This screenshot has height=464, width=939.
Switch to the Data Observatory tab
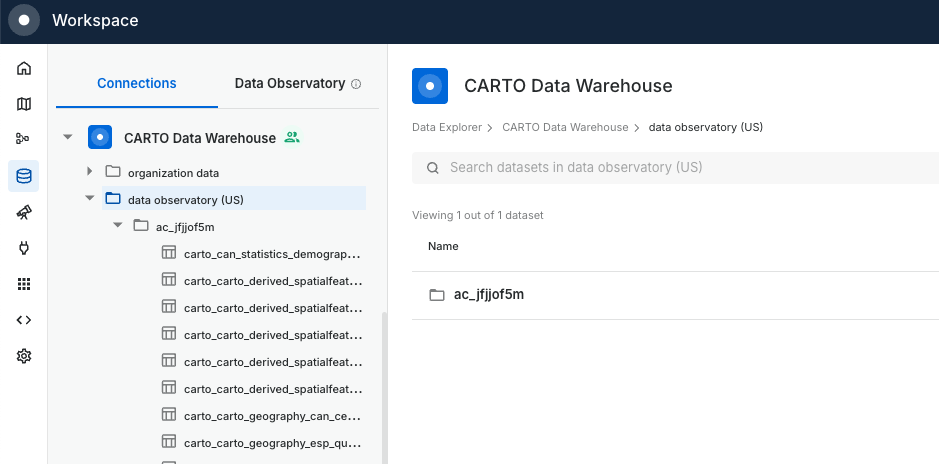289,84
